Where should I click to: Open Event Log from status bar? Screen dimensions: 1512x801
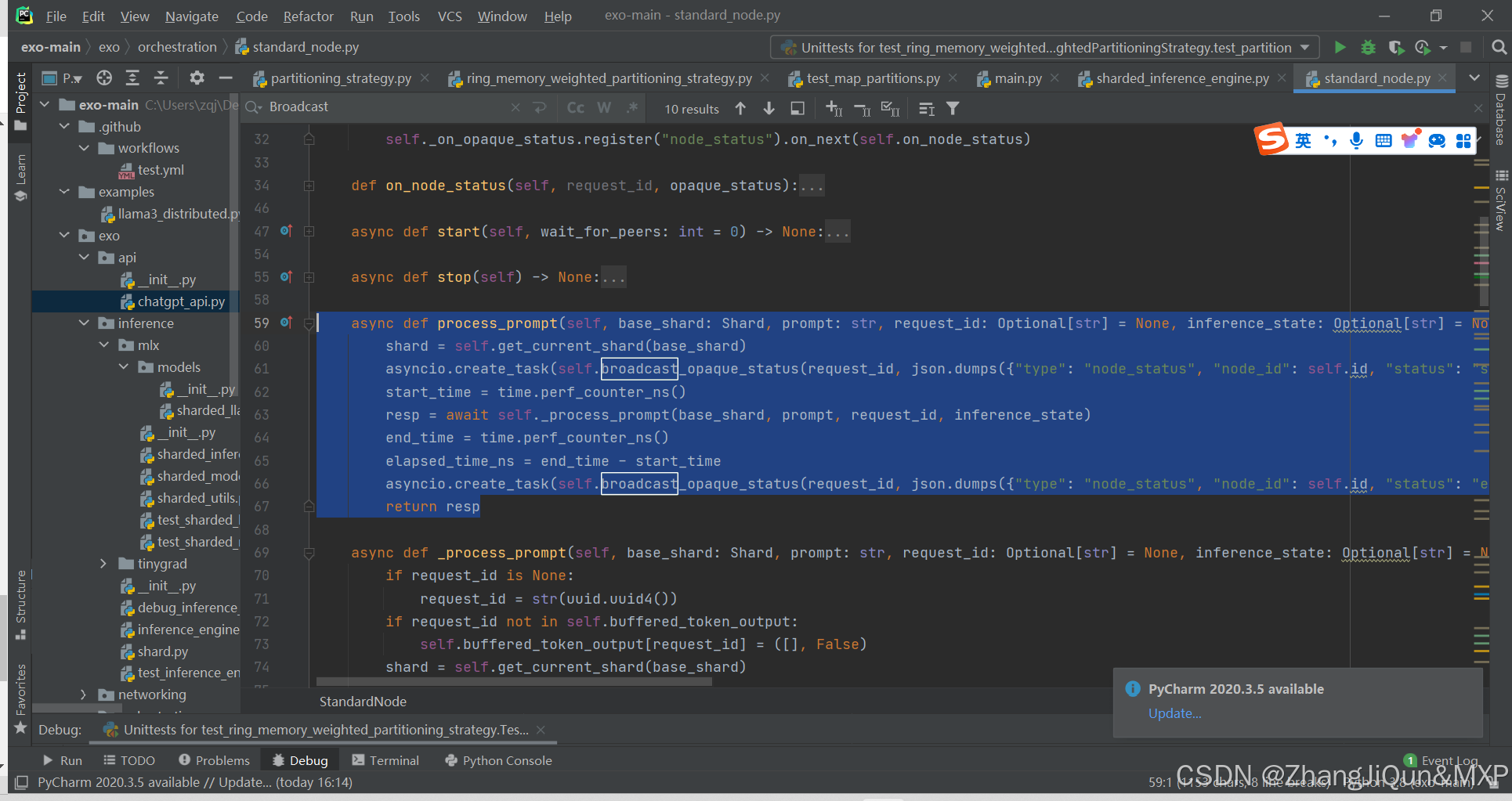pyautogui.click(x=1441, y=760)
